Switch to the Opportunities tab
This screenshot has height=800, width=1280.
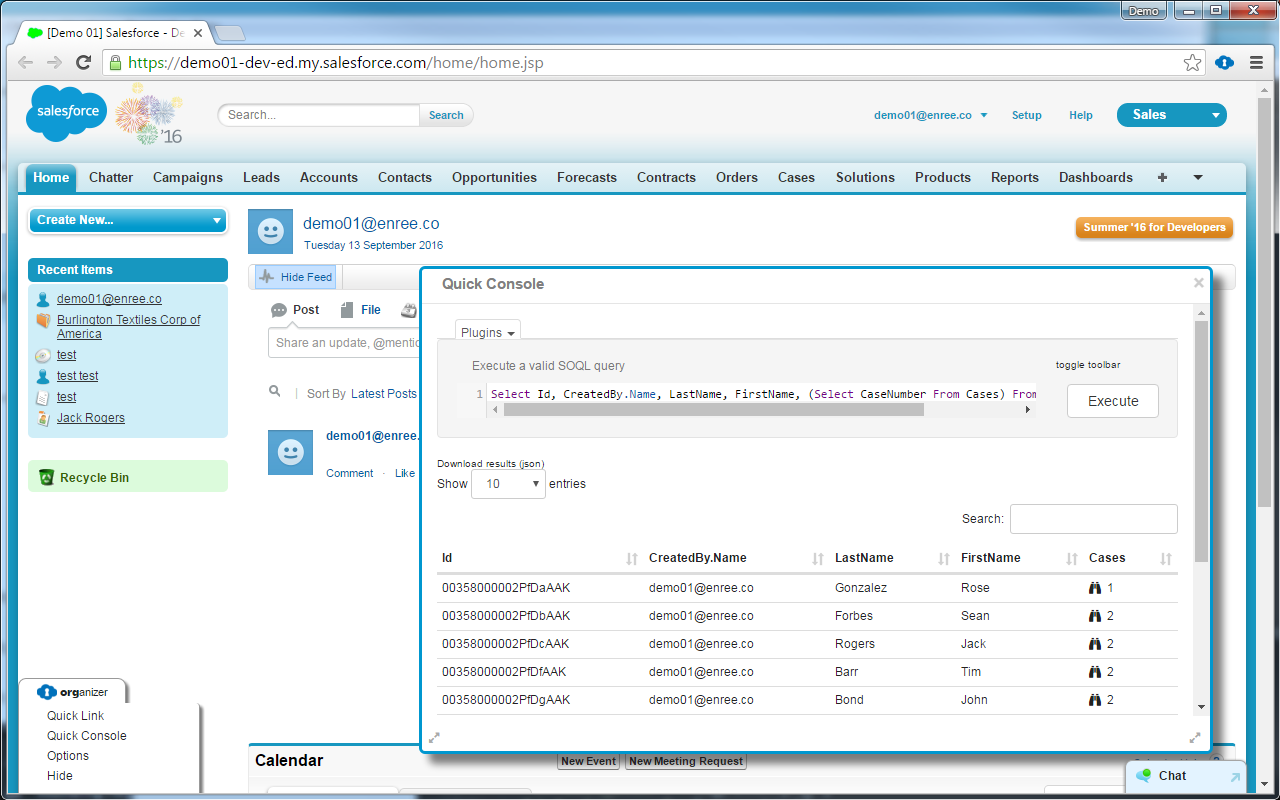pos(494,177)
